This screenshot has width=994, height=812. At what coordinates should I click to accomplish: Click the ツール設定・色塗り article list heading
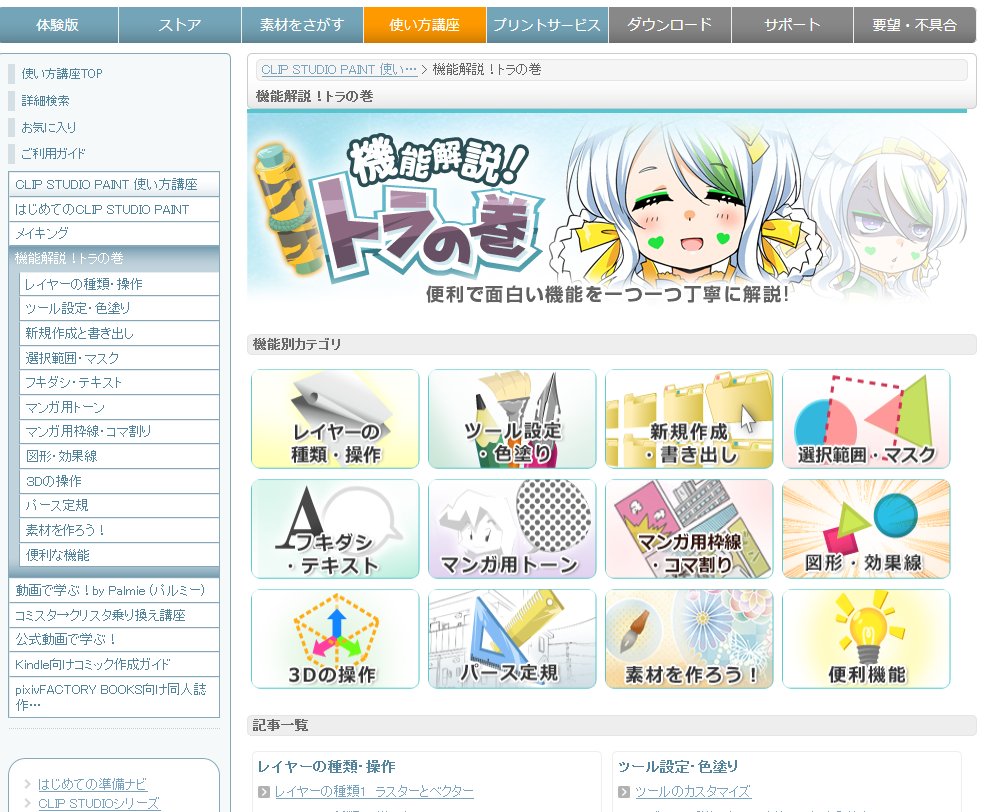(678, 767)
